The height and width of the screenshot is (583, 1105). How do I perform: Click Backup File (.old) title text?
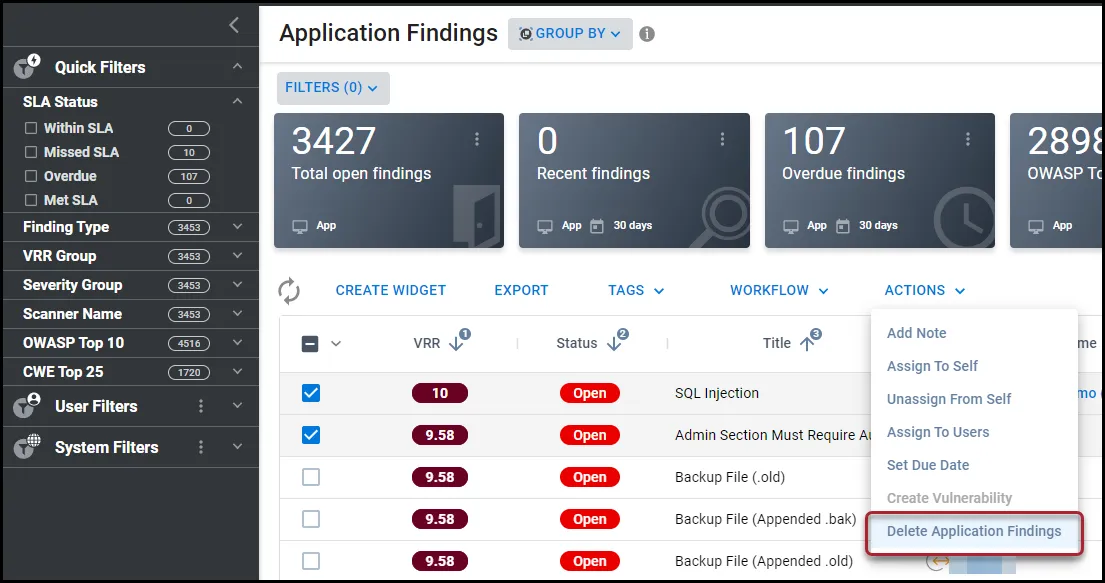[729, 477]
